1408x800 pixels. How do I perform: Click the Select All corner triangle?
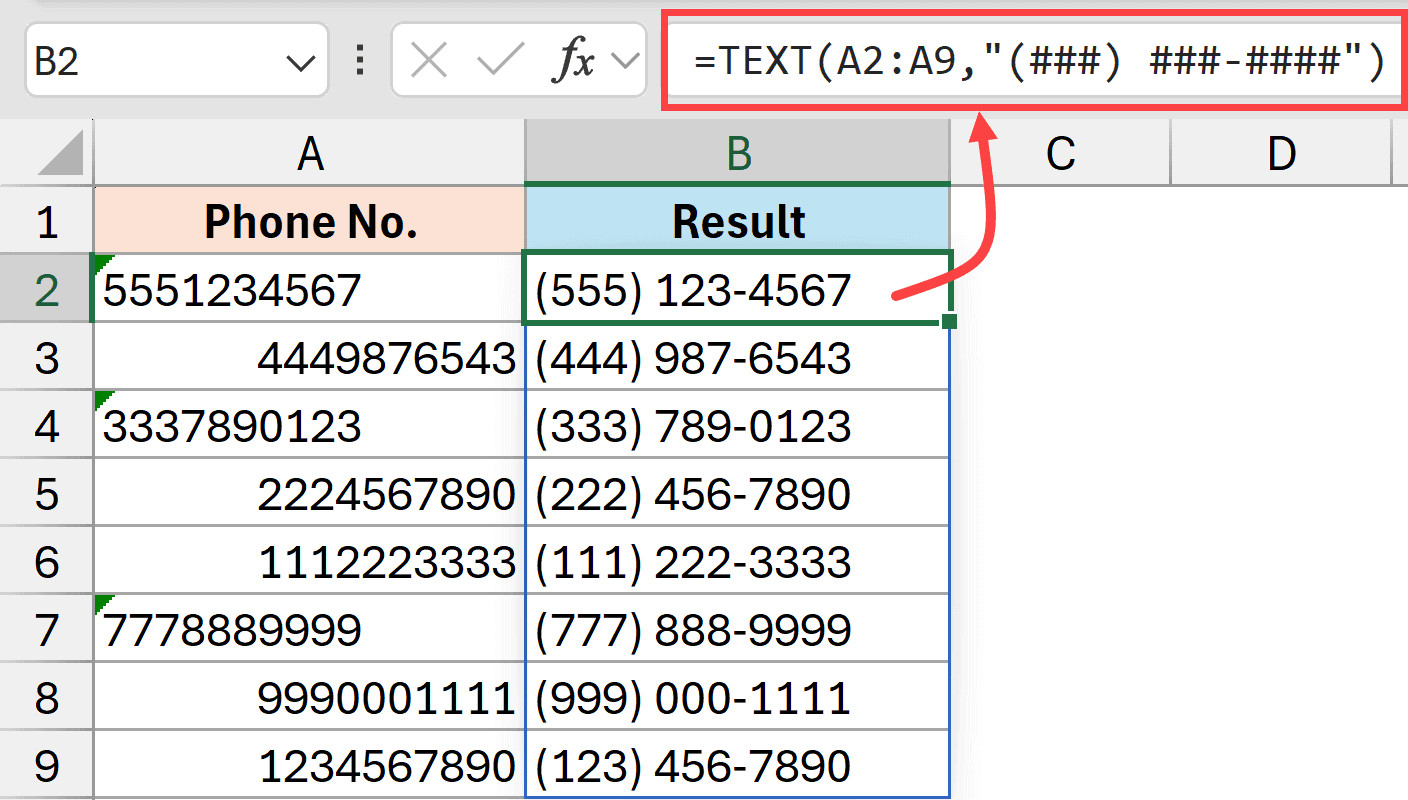pyautogui.click(x=60, y=156)
